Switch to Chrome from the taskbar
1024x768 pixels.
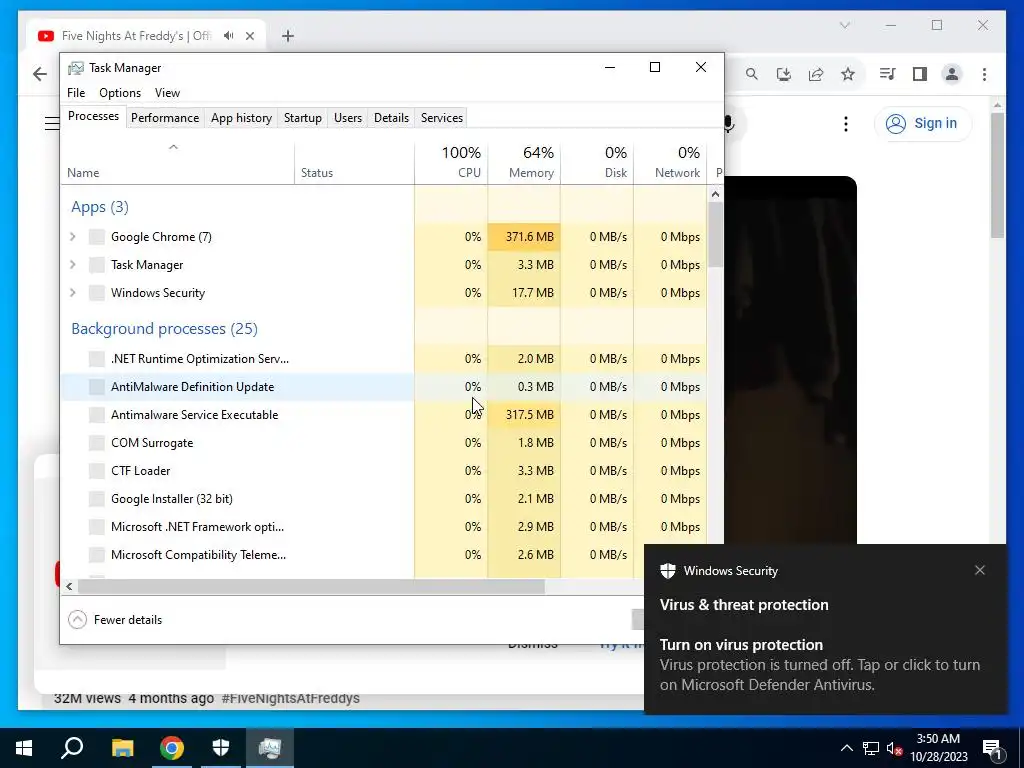172,748
